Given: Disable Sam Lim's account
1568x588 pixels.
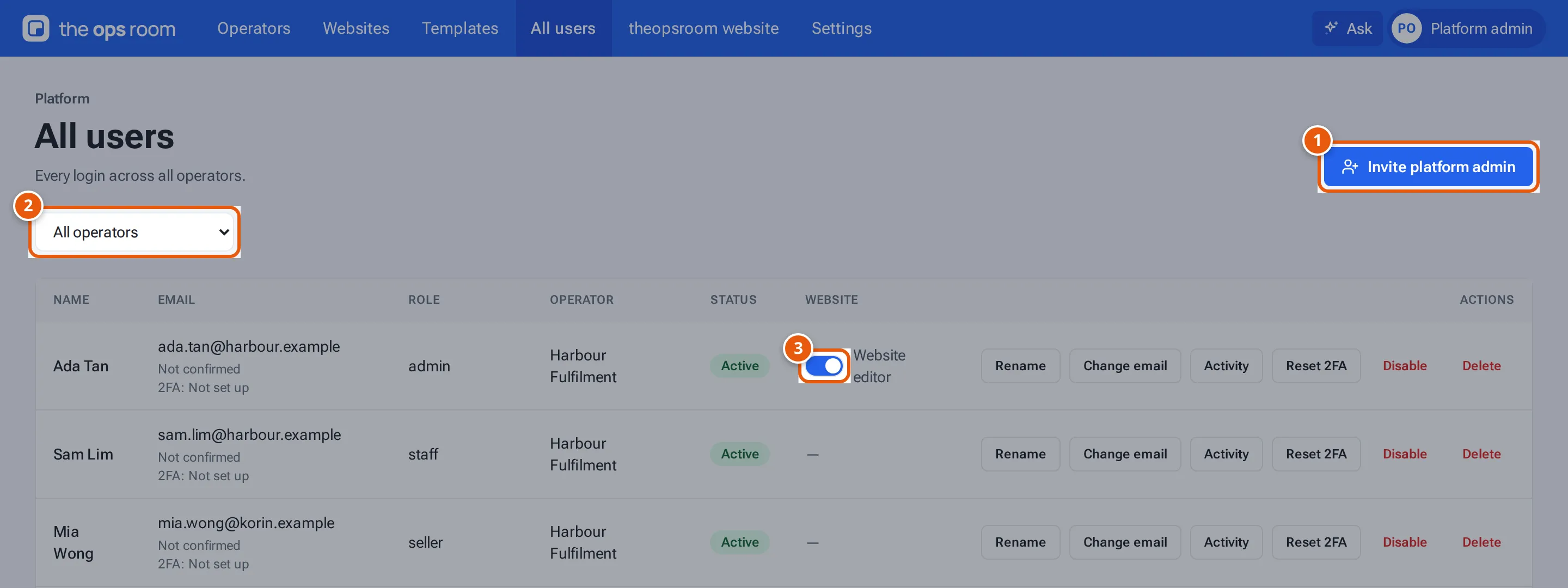Looking at the screenshot, I should click(x=1404, y=454).
